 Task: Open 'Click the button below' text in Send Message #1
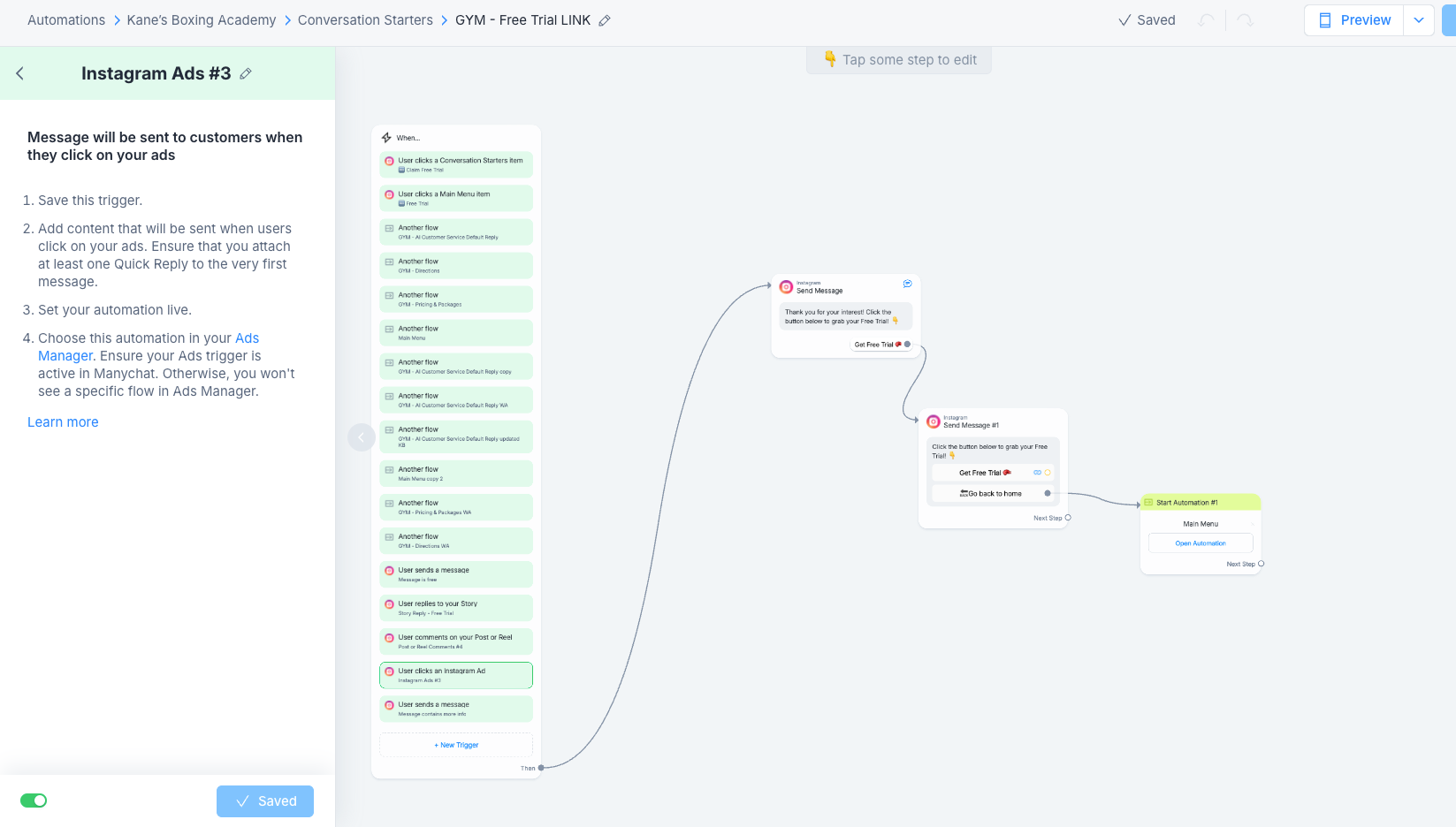[x=990, y=451]
